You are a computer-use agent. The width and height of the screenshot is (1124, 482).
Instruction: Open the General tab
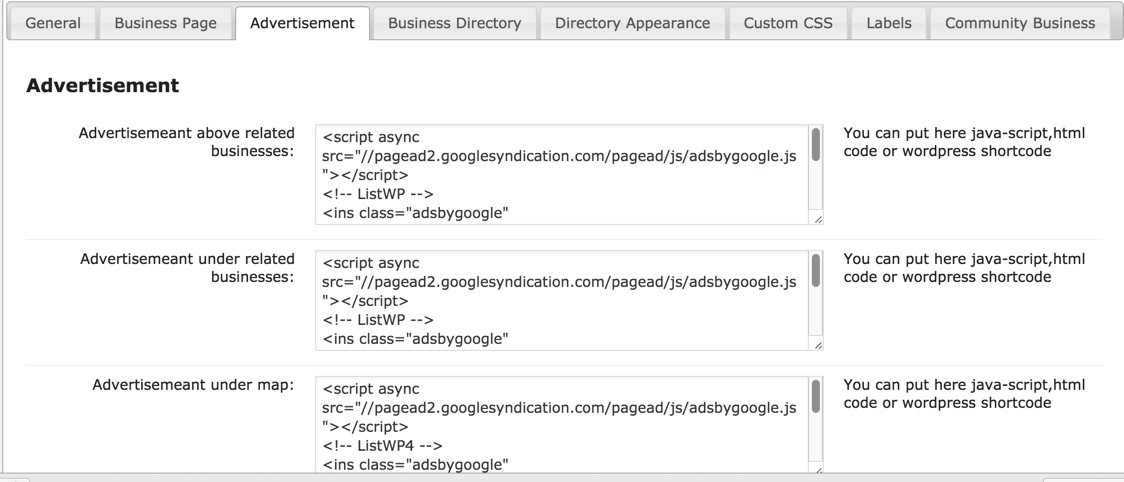coord(53,23)
